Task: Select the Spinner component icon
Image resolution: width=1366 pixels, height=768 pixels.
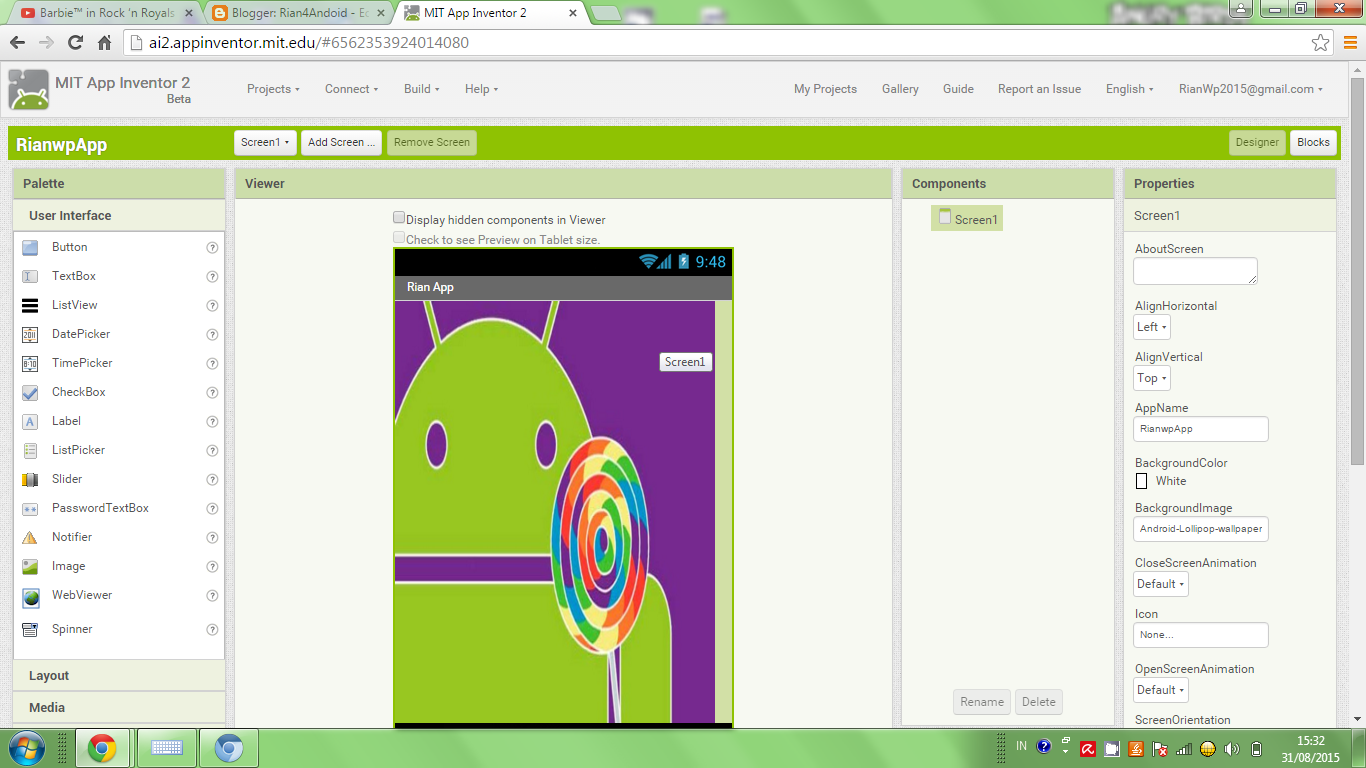Action: [x=30, y=629]
